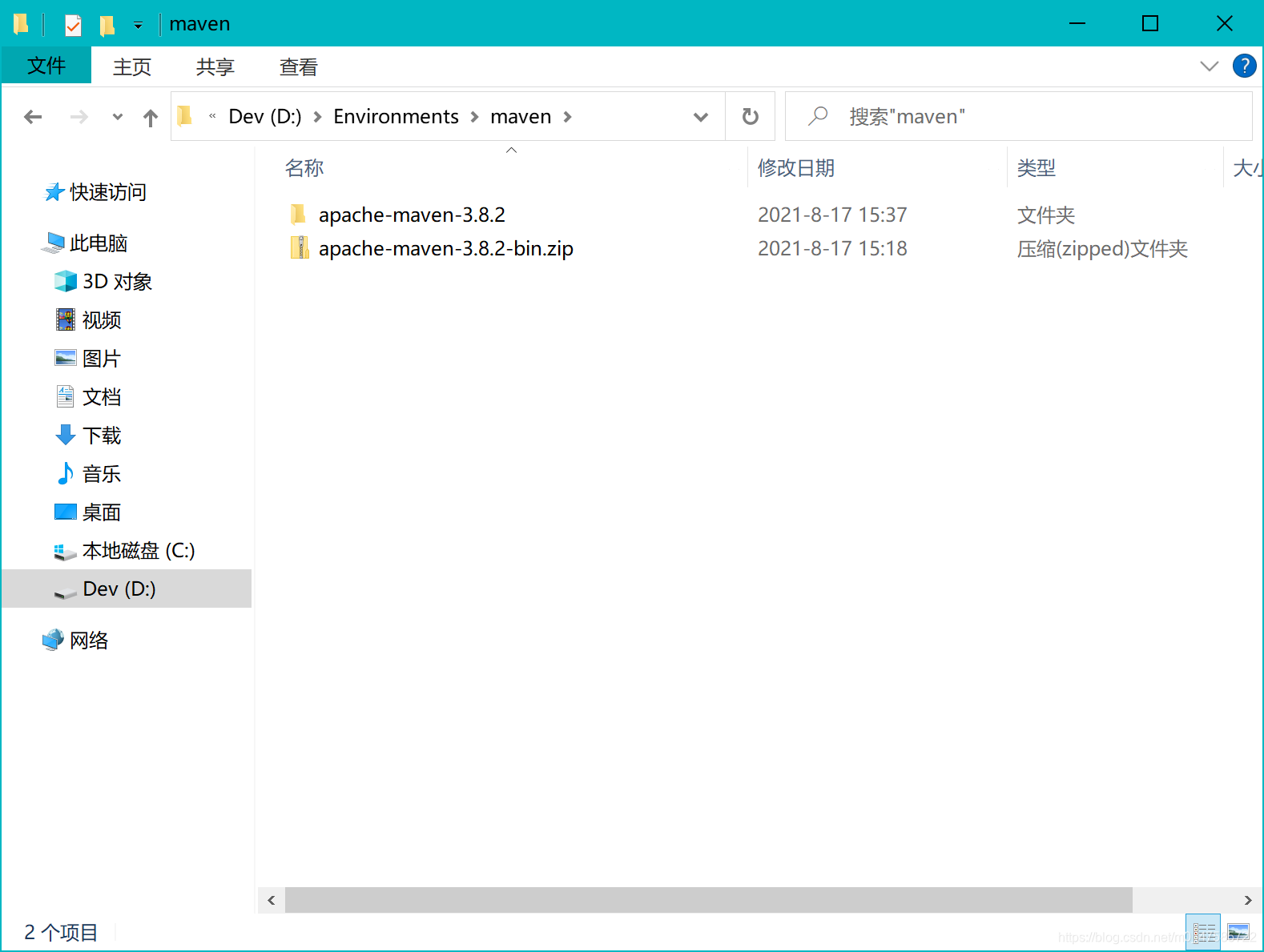
Task: Open 视频 folder in sidebar
Action: click(x=102, y=320)
